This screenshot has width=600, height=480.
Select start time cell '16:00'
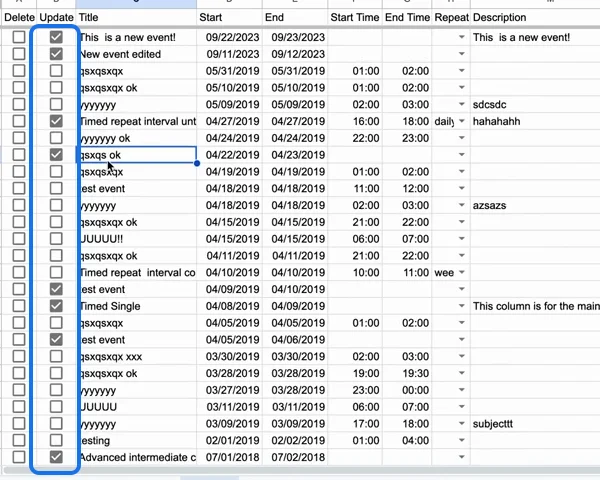[355, 121]
